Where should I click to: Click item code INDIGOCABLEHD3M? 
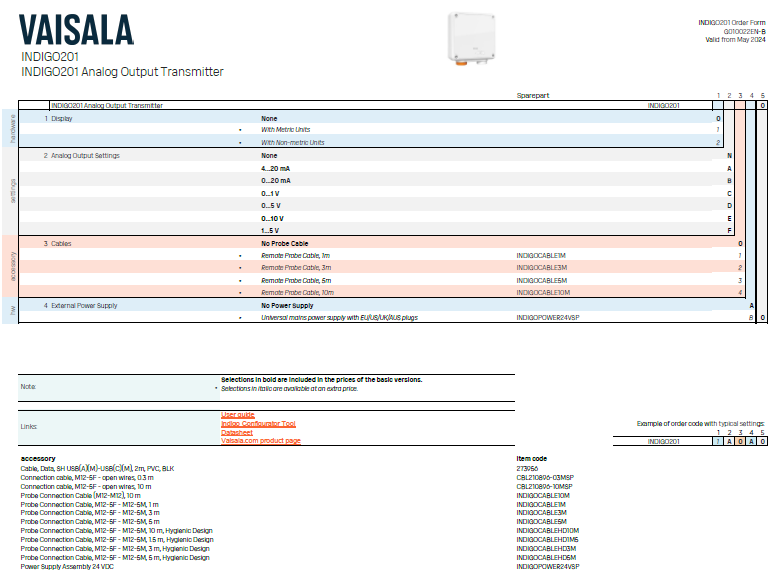[x=546, y=548]
